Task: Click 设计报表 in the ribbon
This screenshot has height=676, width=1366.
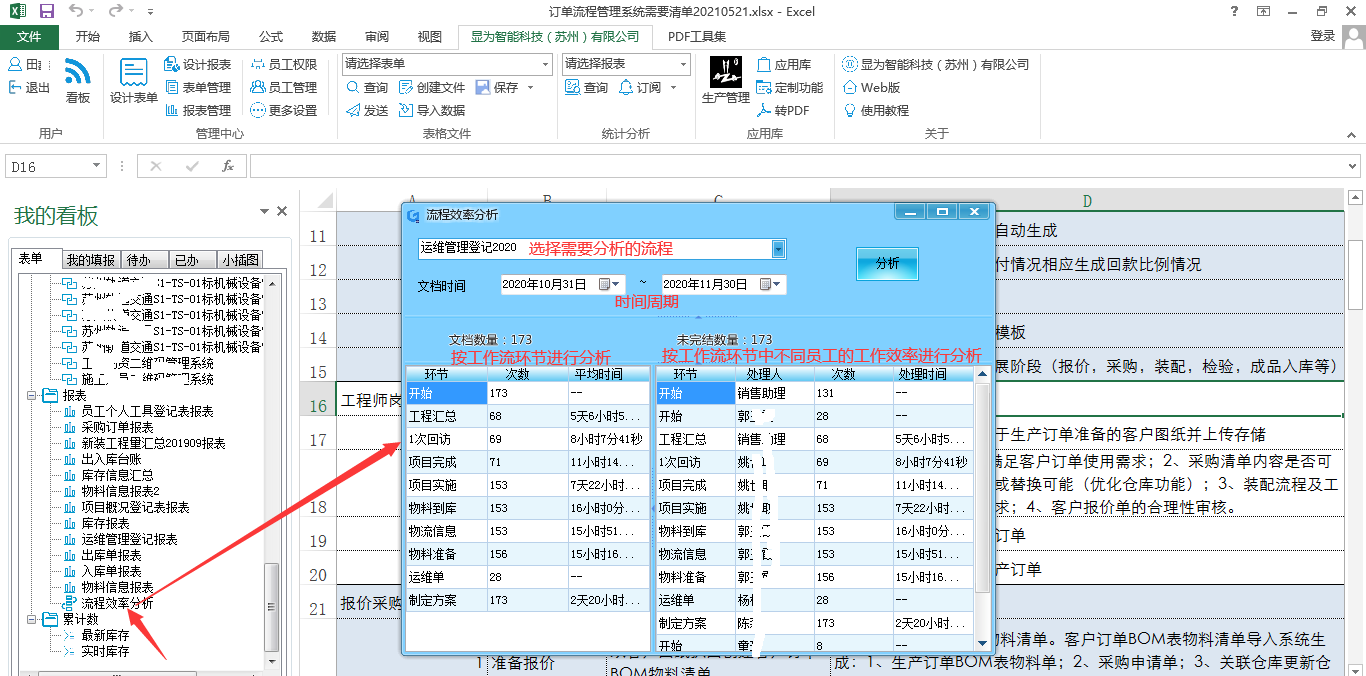Action: coord(198,64)
